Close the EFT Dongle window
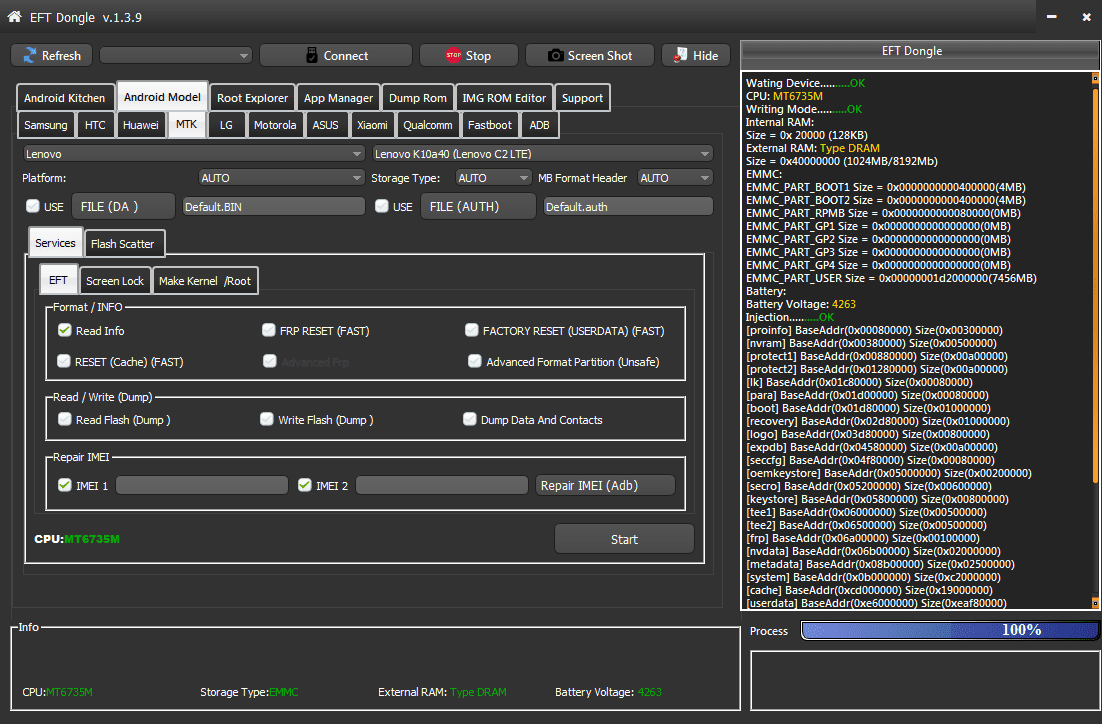Screen dimensions: 1102x724 [1086, 17]
